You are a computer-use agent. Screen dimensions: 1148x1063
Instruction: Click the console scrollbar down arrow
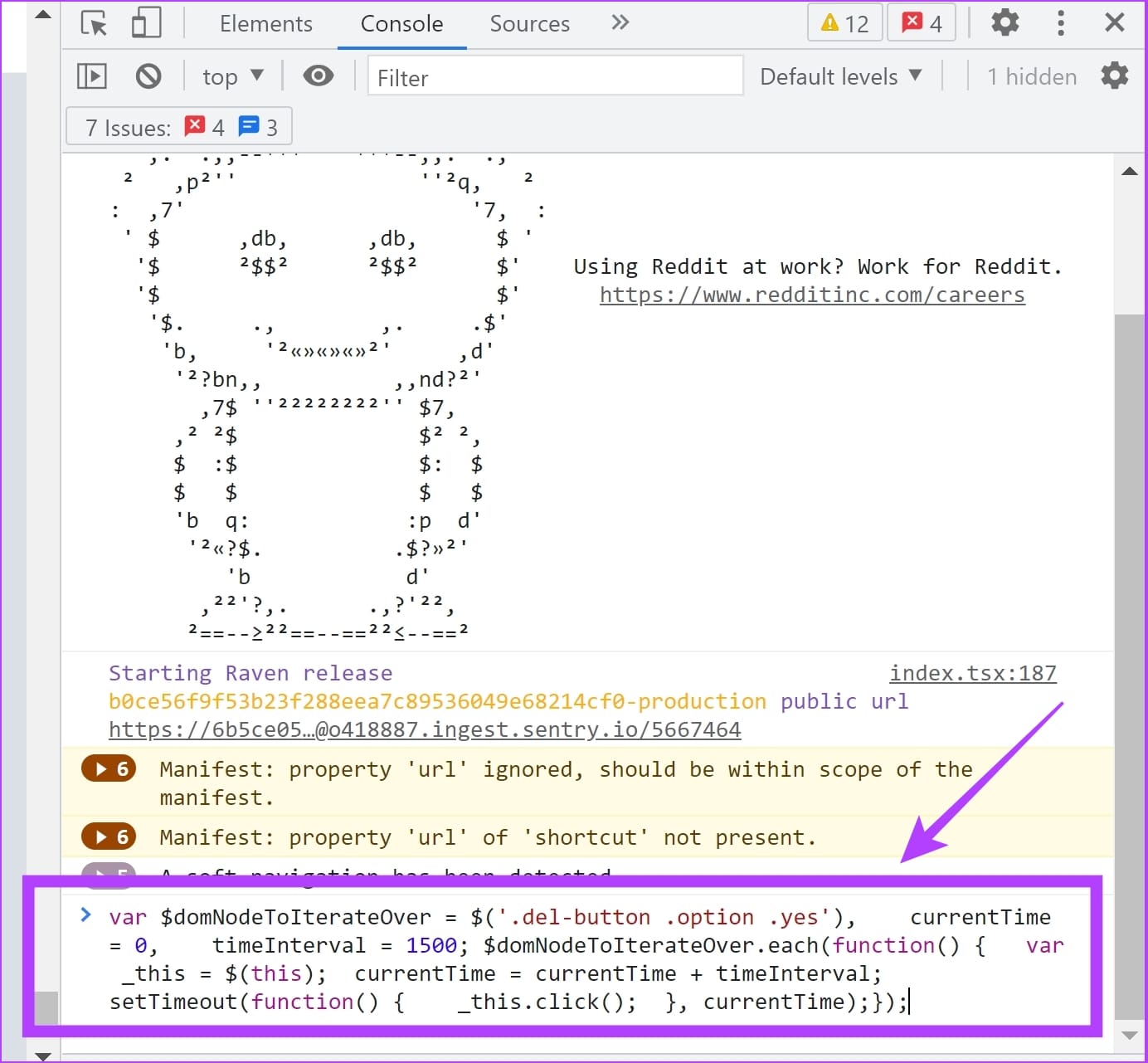pyautogui.click(x=1129, y=1035)
